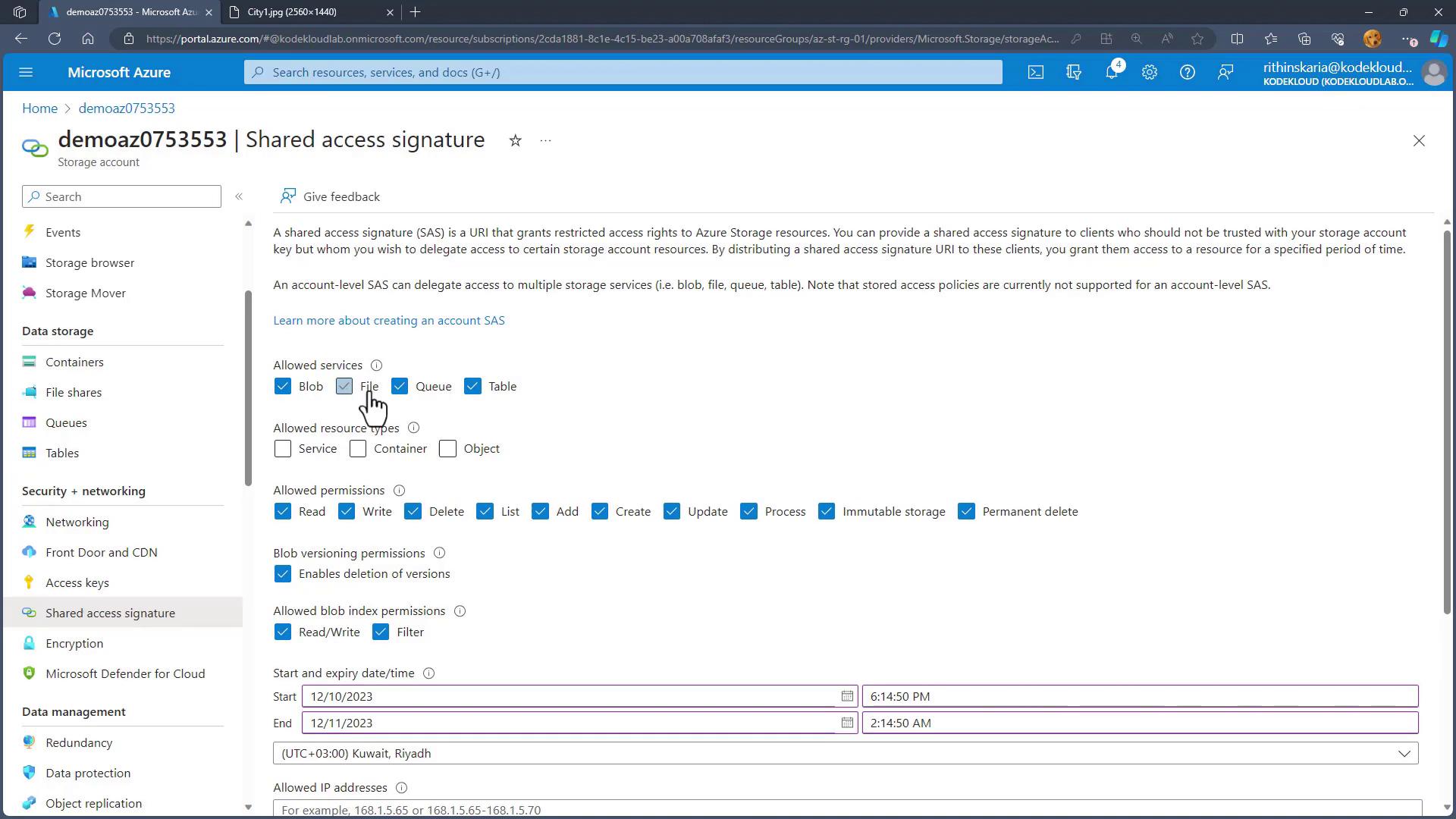The height and width of the screenshot is (819, 1456).
Task: Switch to the City1.jpg browser tab
Action: 292,12
